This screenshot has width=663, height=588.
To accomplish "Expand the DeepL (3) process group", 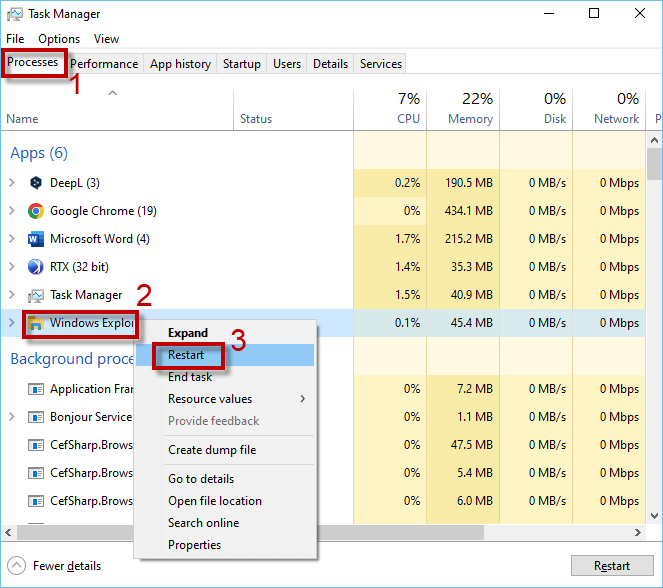I will tap(12, 183).
